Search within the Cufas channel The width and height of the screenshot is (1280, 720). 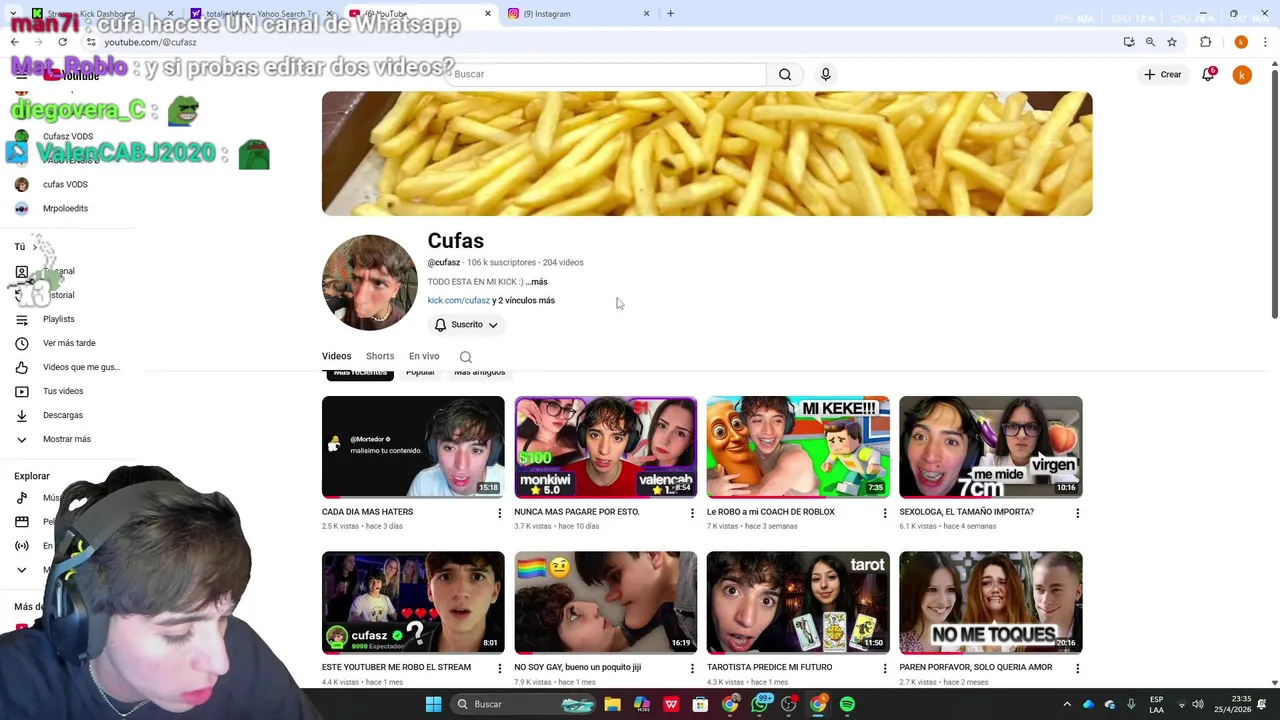click(x=466, y=356)
